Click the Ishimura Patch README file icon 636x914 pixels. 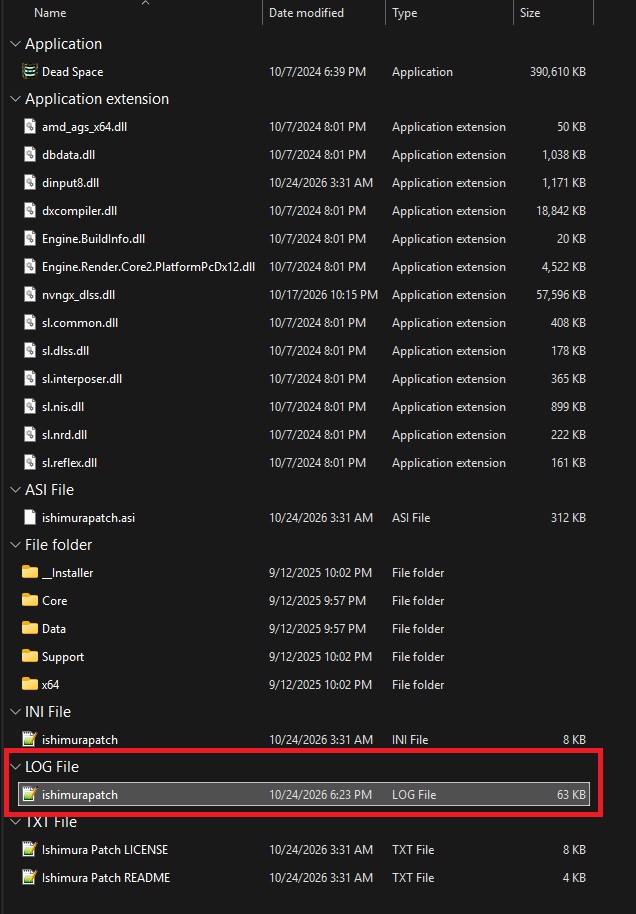[x=30, y=877]
